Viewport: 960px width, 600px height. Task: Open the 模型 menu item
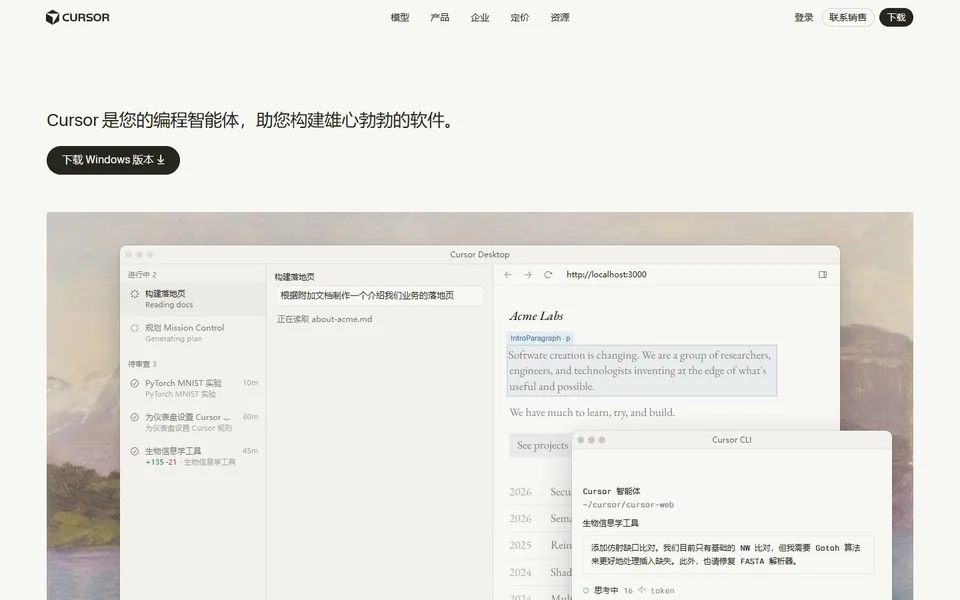coord(400,18)
